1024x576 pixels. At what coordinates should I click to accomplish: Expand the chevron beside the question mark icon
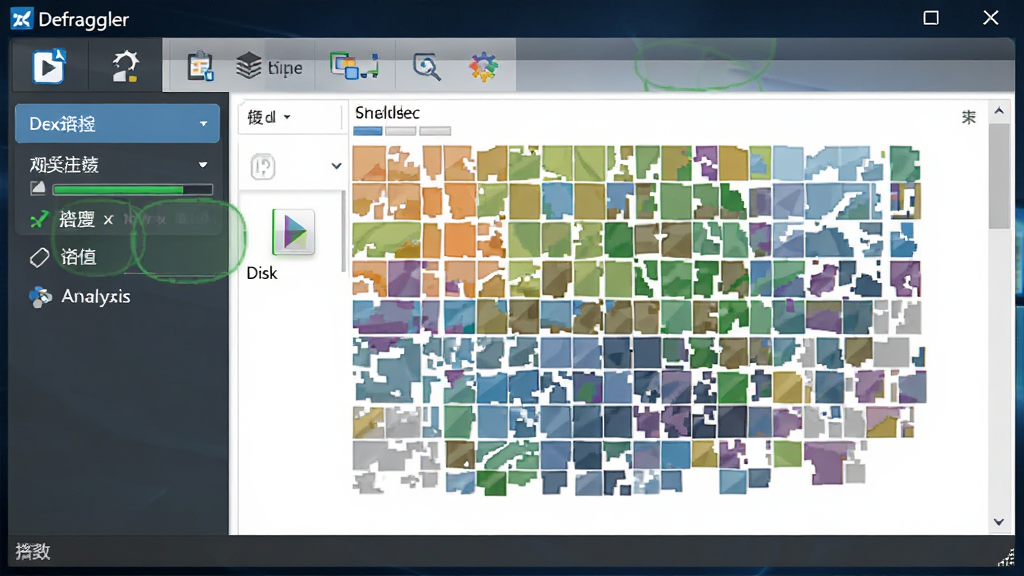point(336,166)
